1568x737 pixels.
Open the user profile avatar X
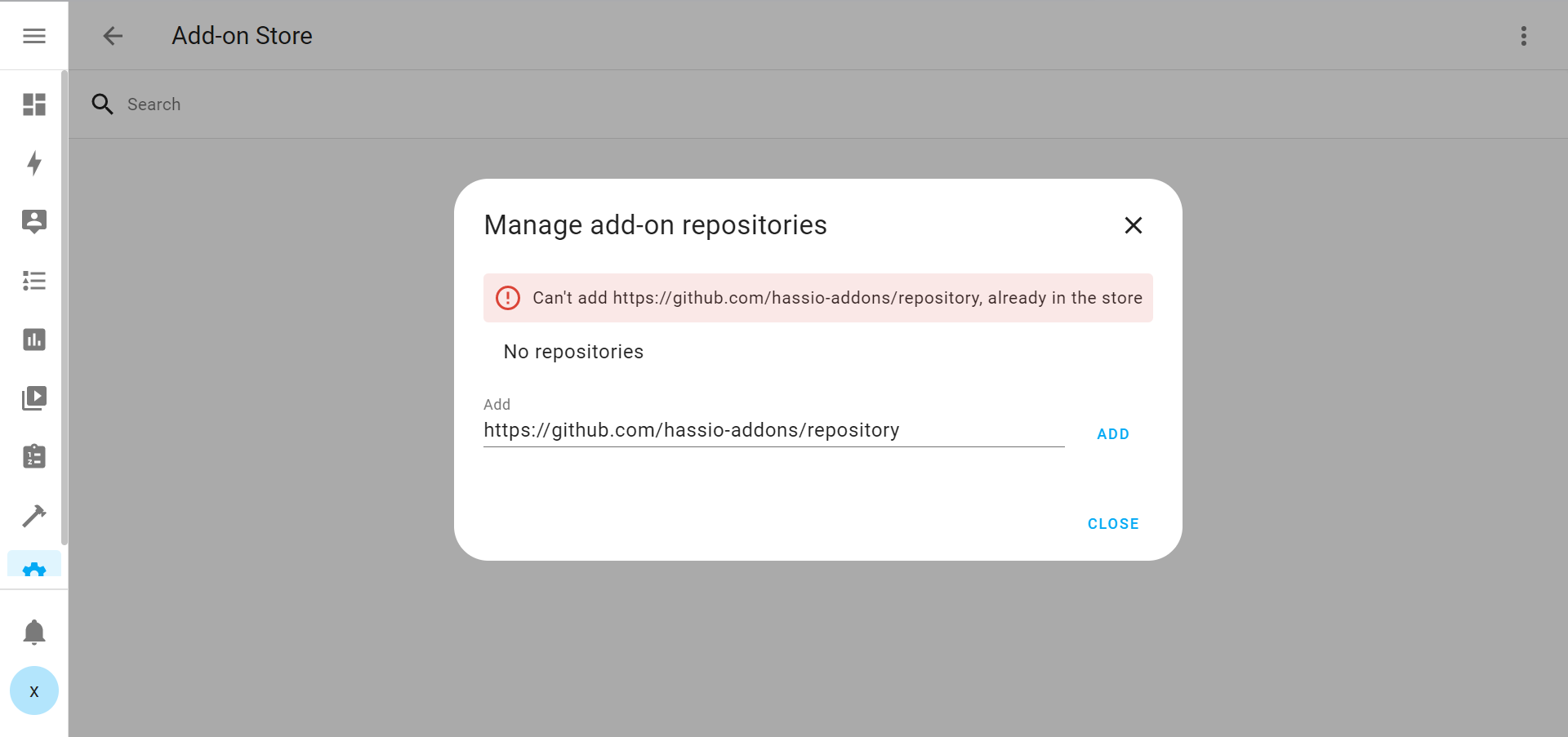tap(33, 690)
